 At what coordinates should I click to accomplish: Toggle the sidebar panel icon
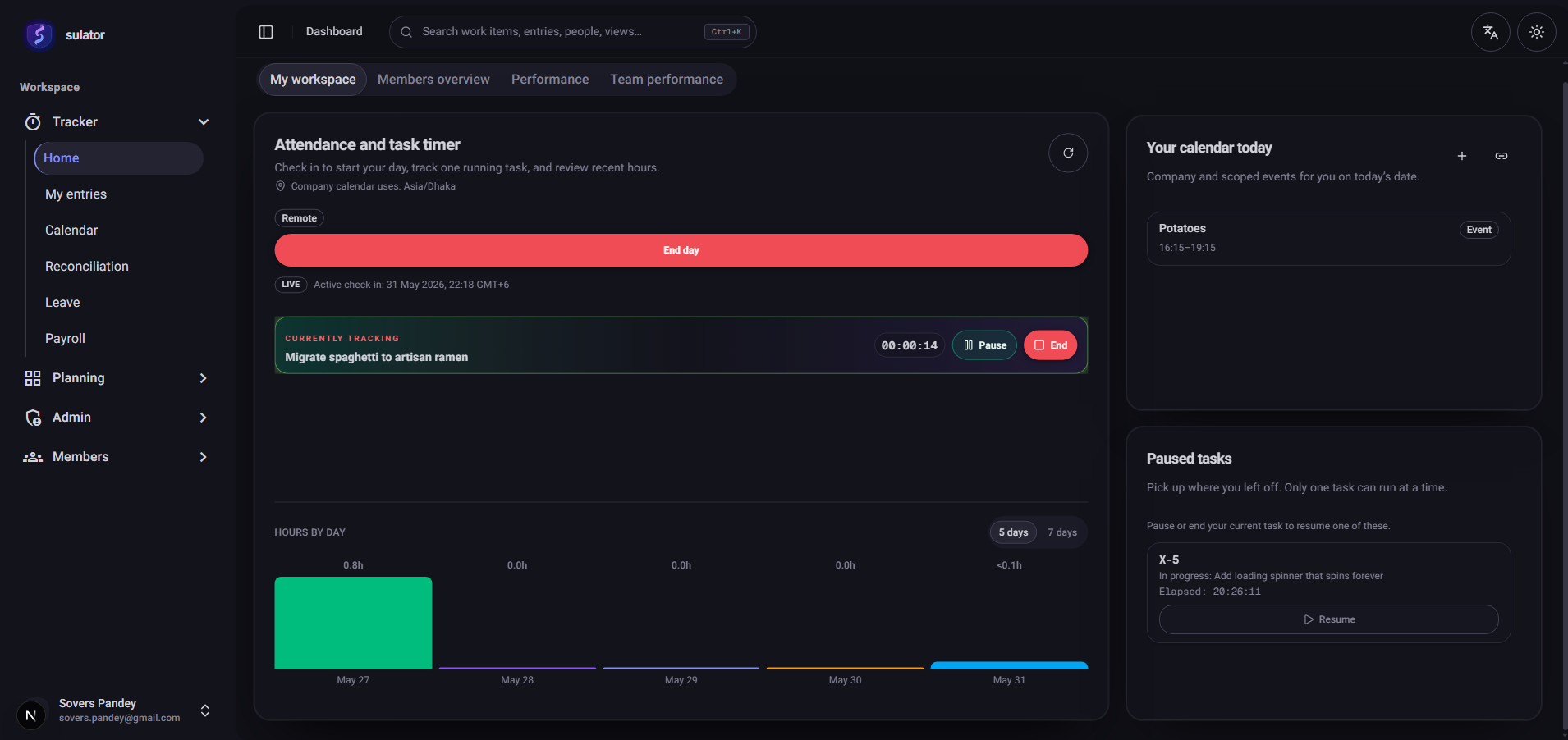coord(266,32)
